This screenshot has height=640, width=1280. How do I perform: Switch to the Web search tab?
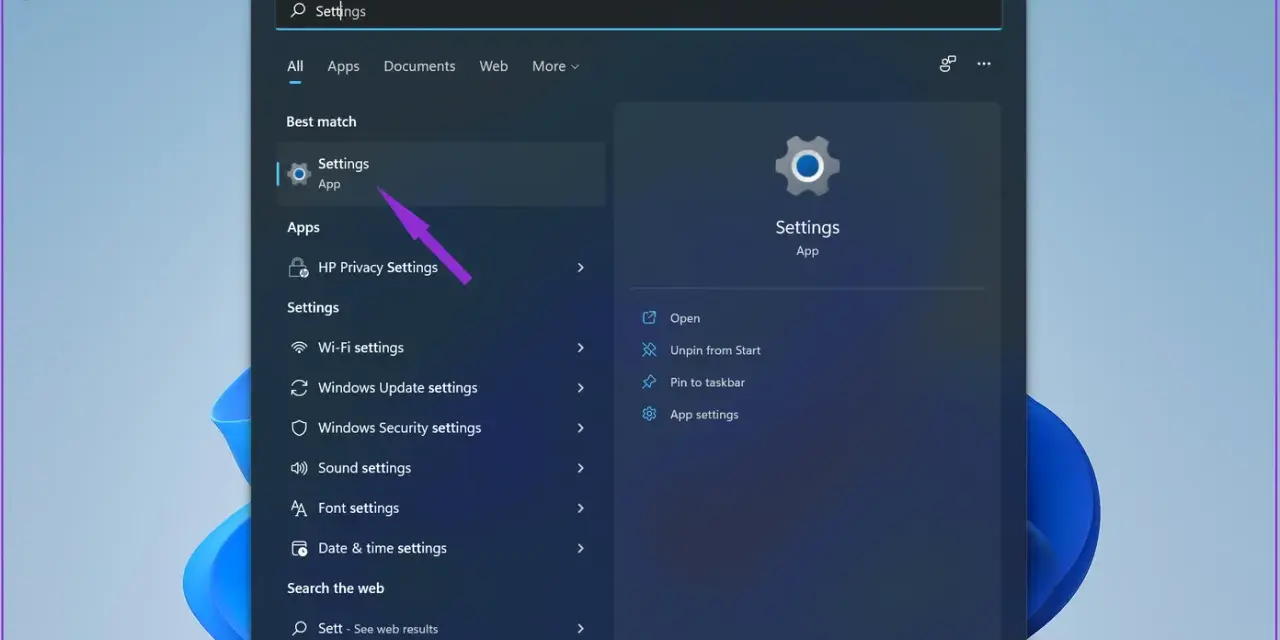coord(493,66)
